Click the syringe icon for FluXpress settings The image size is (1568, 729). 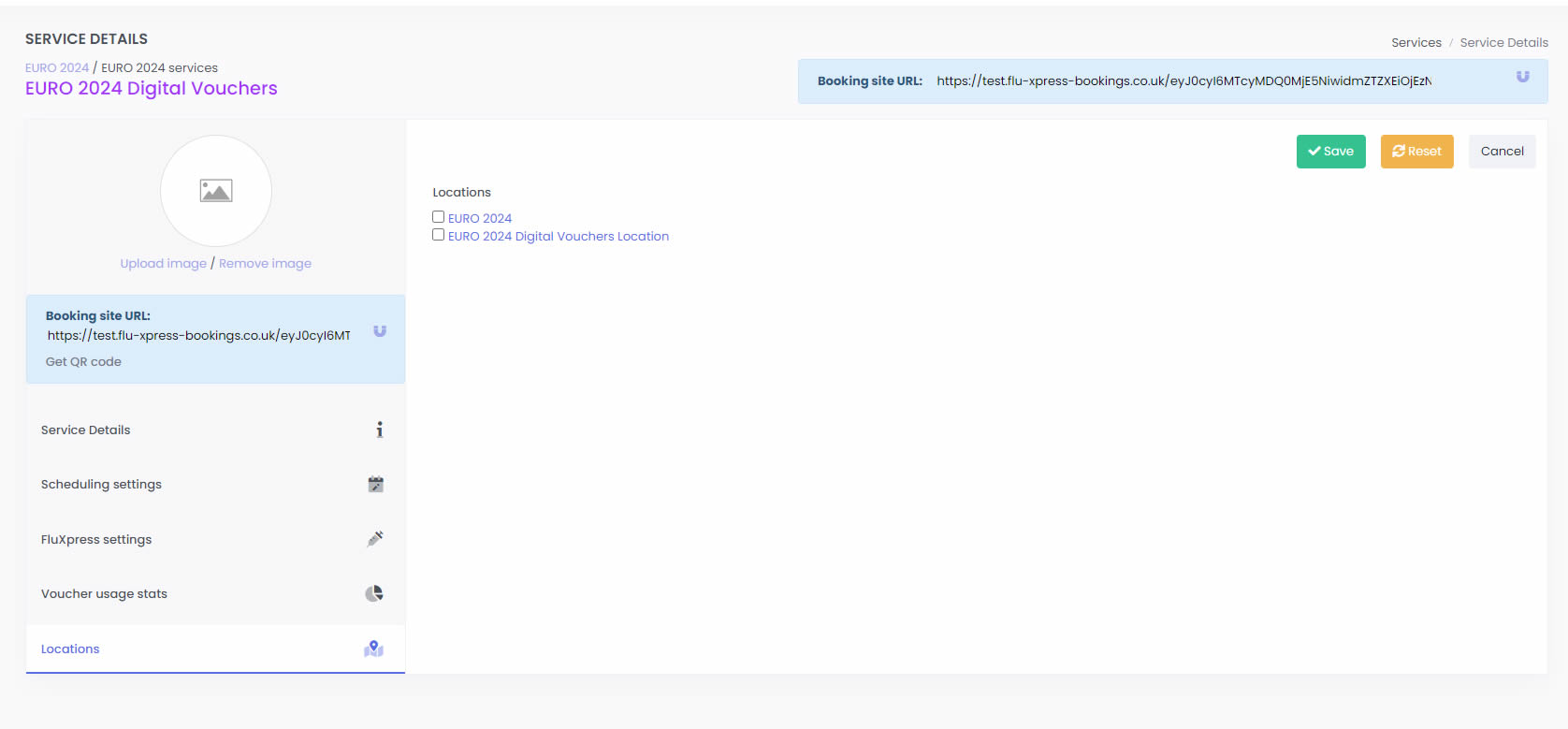click(375, 539)
